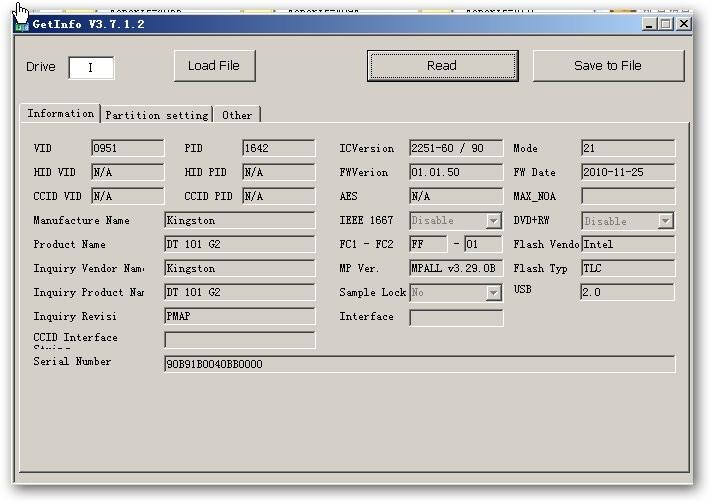The height and width of the screenshot is (503, 711).
Task: Click the GetInfo title bar app icon
Action: point(22,26)
